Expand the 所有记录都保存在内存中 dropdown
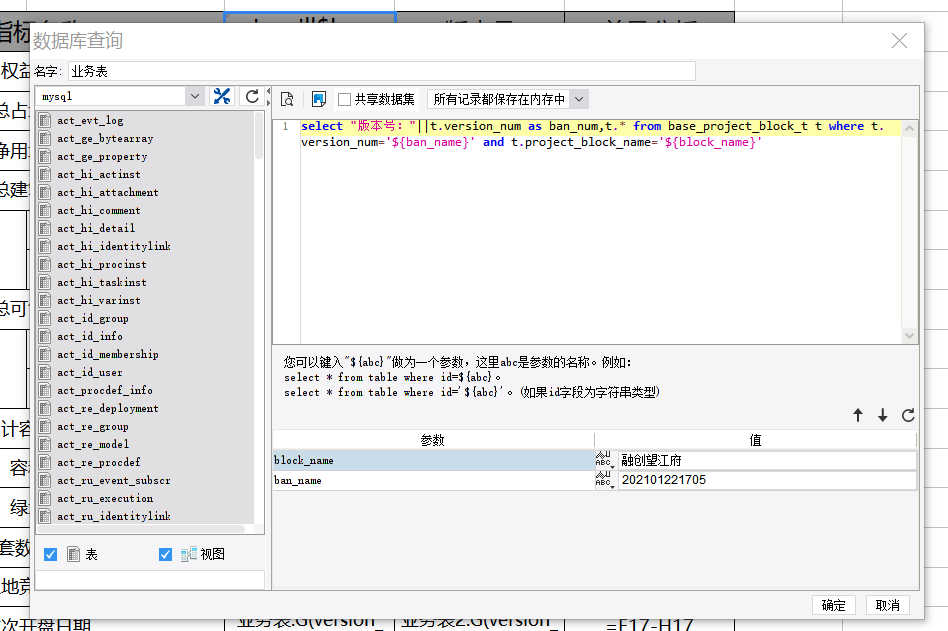This screenshot has height=631, width=948. pyautogui.click(x=578, y=99)
